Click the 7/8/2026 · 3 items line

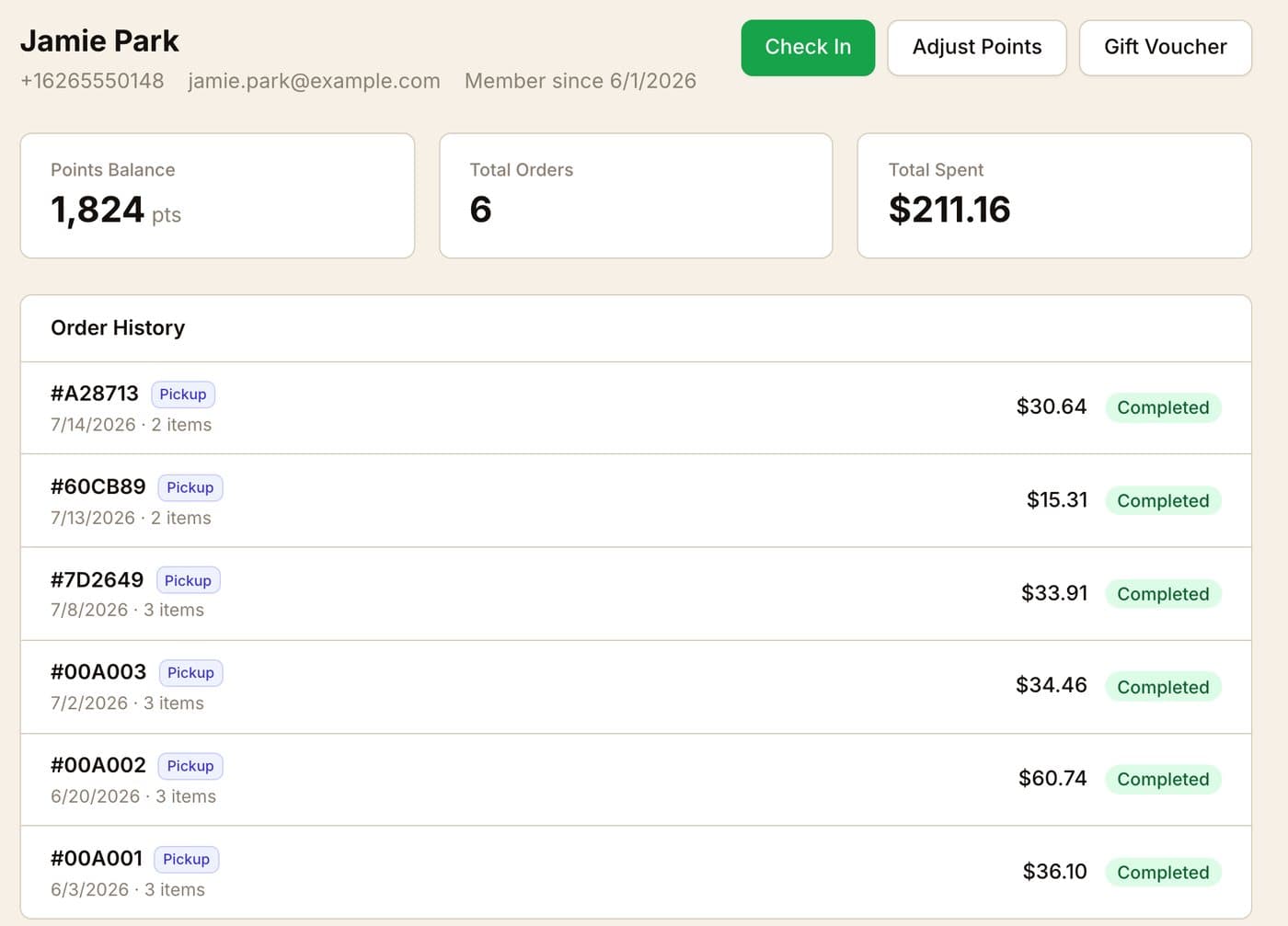point(127,610)
